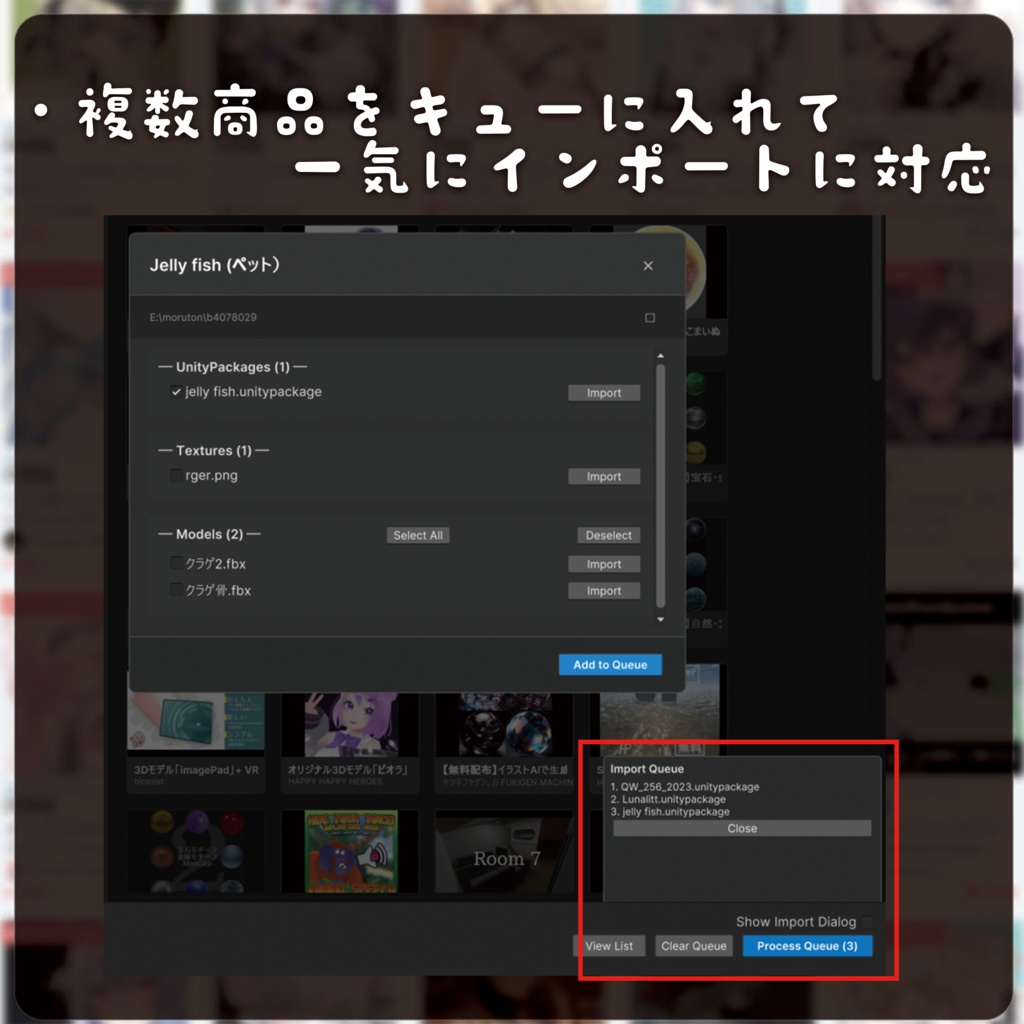This screenshot has height=1024, width=1024.
Task: Close the Jelly fish dialog
Action: tap(648, 266)
